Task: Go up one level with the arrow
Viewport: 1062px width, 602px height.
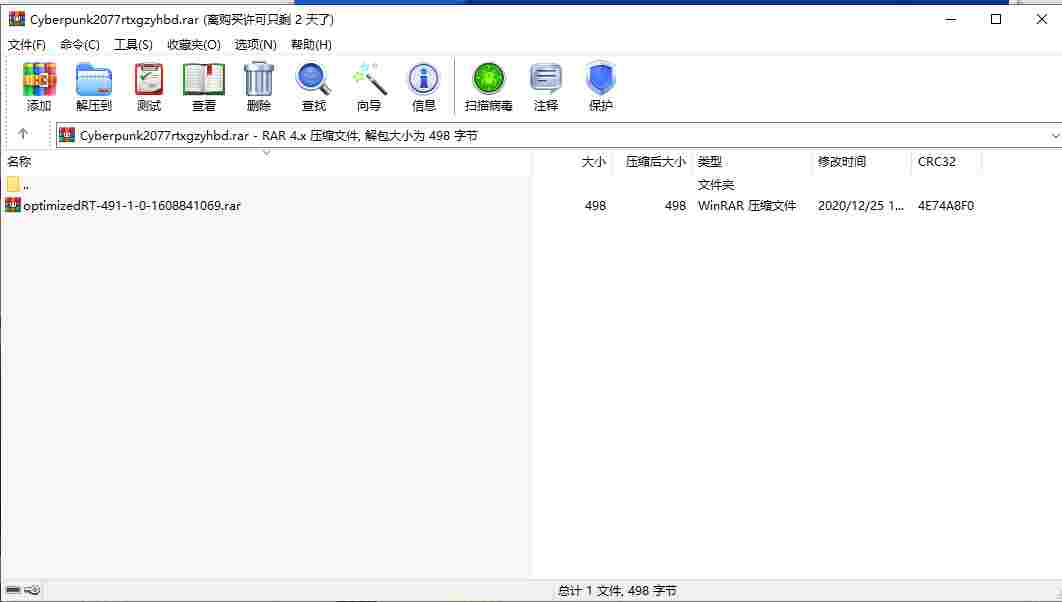Action: coord(23,134)
